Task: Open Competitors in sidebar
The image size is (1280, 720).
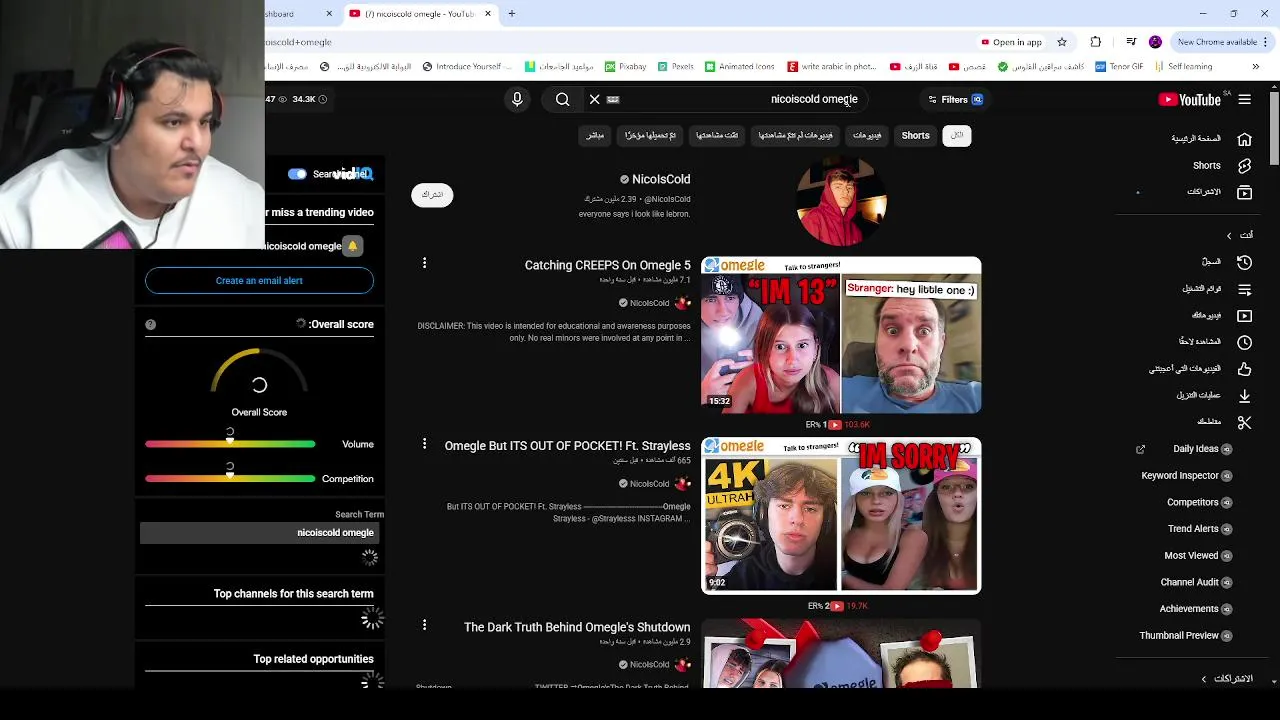Action: (x=1199, y=502)
